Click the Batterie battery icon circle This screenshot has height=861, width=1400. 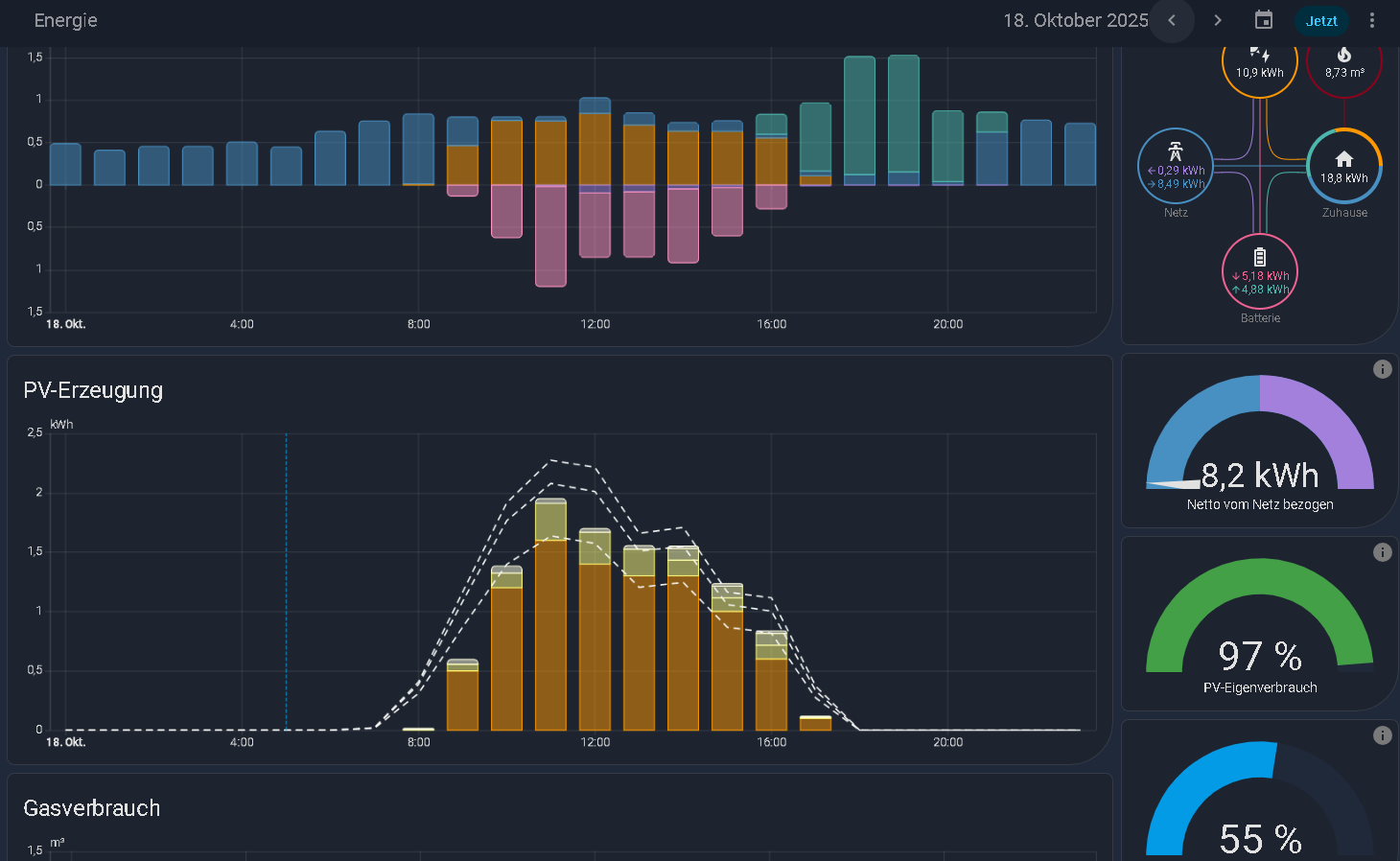(x=1260, y=271)
